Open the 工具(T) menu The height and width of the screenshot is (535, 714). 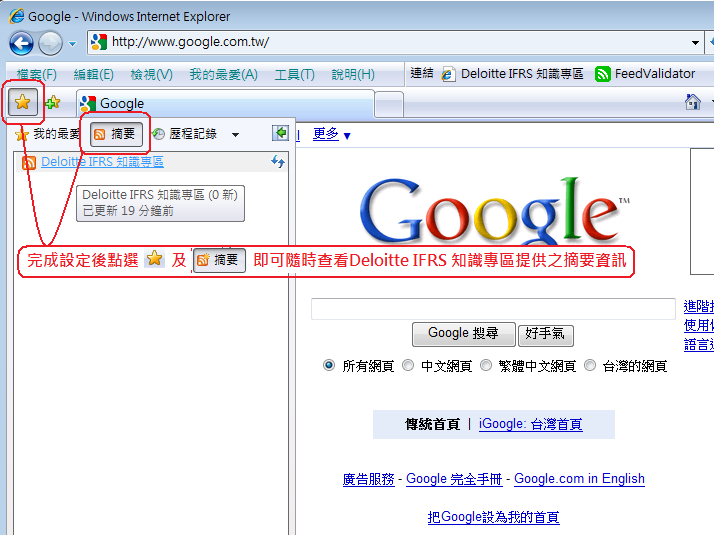click(294, 74)
